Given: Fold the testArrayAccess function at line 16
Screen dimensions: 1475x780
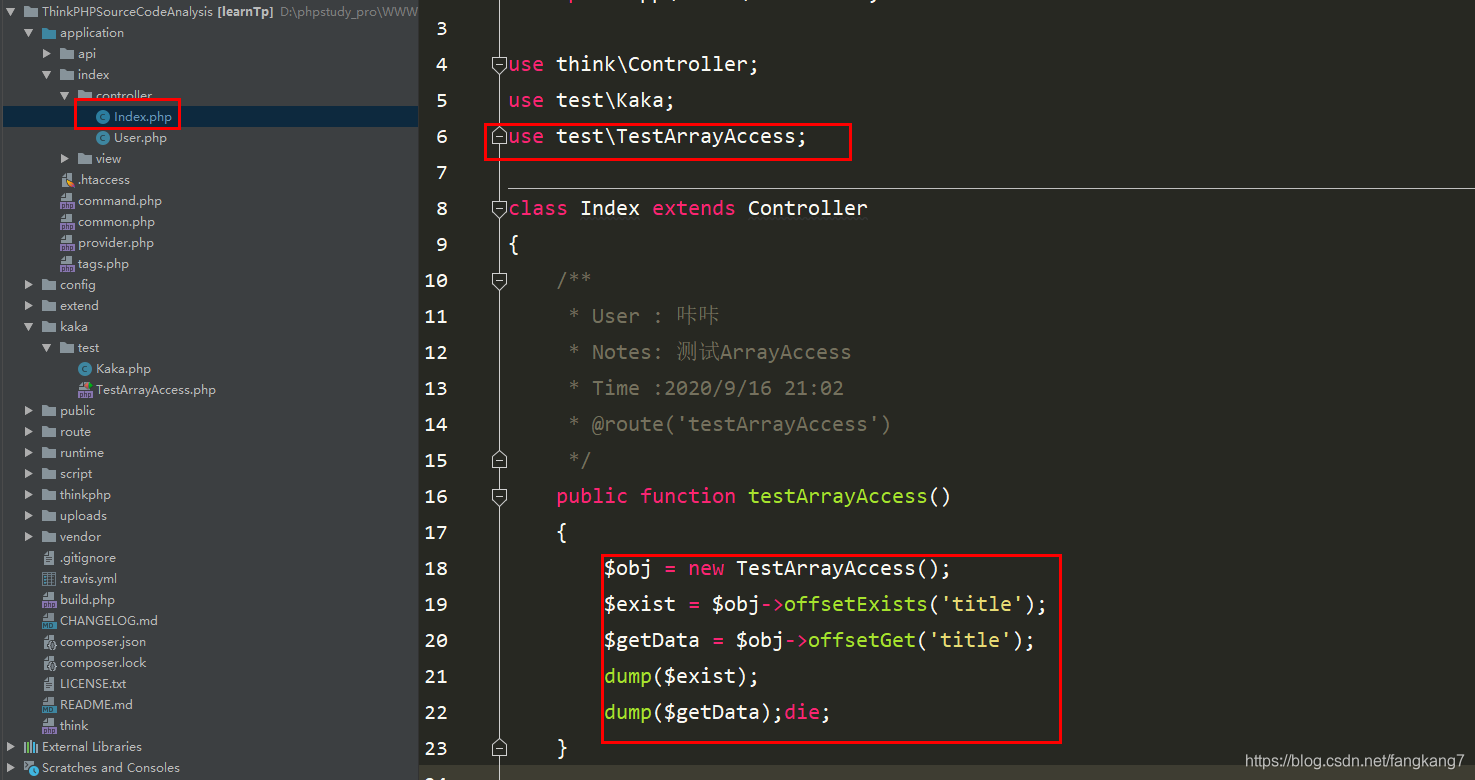Looking at the screenshot, I should (499, 497).
